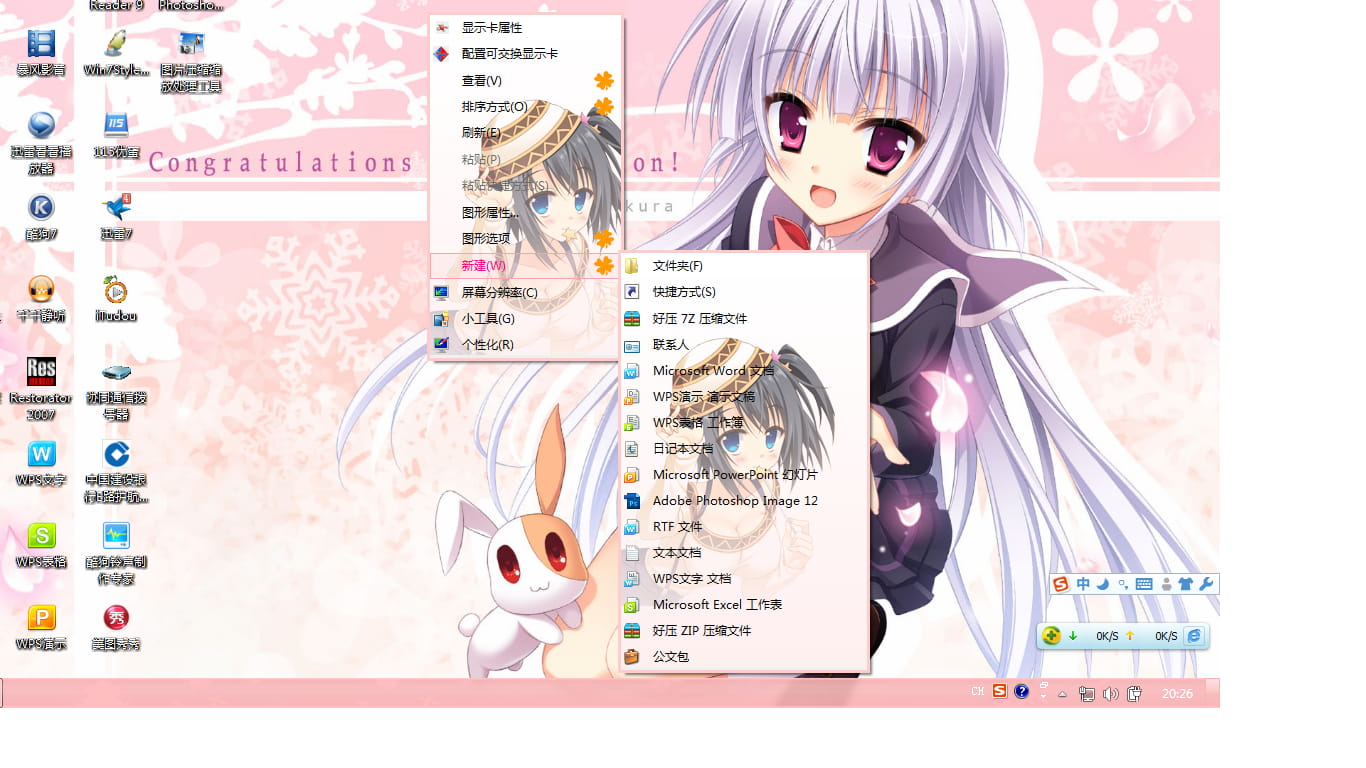The width and height of the screenshot is (1366, 768).
Task: Launch 暴风影音 from the desktop
Action: [40, 45]
